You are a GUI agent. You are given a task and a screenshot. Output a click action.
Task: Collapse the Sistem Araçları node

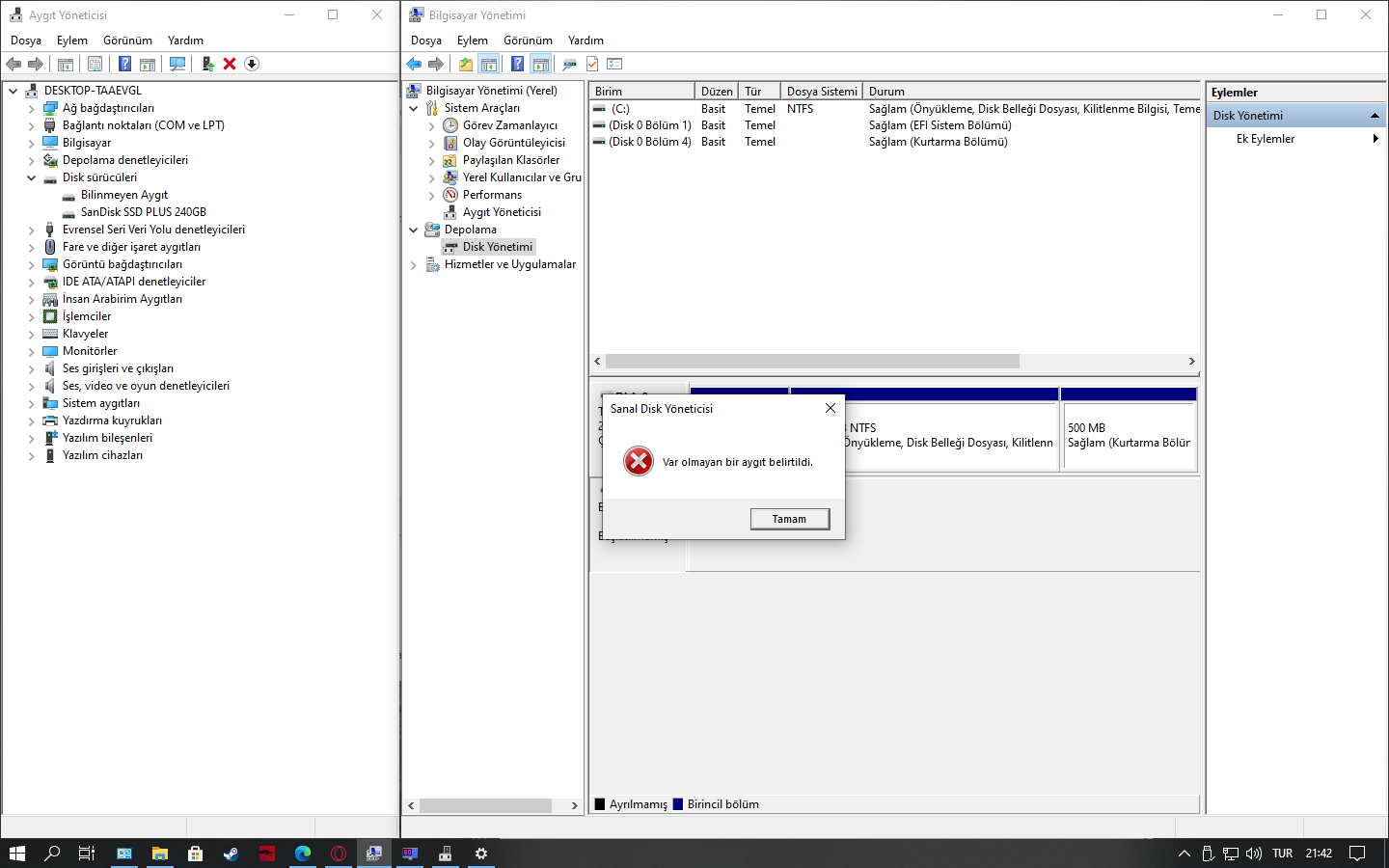coord(414,108)
